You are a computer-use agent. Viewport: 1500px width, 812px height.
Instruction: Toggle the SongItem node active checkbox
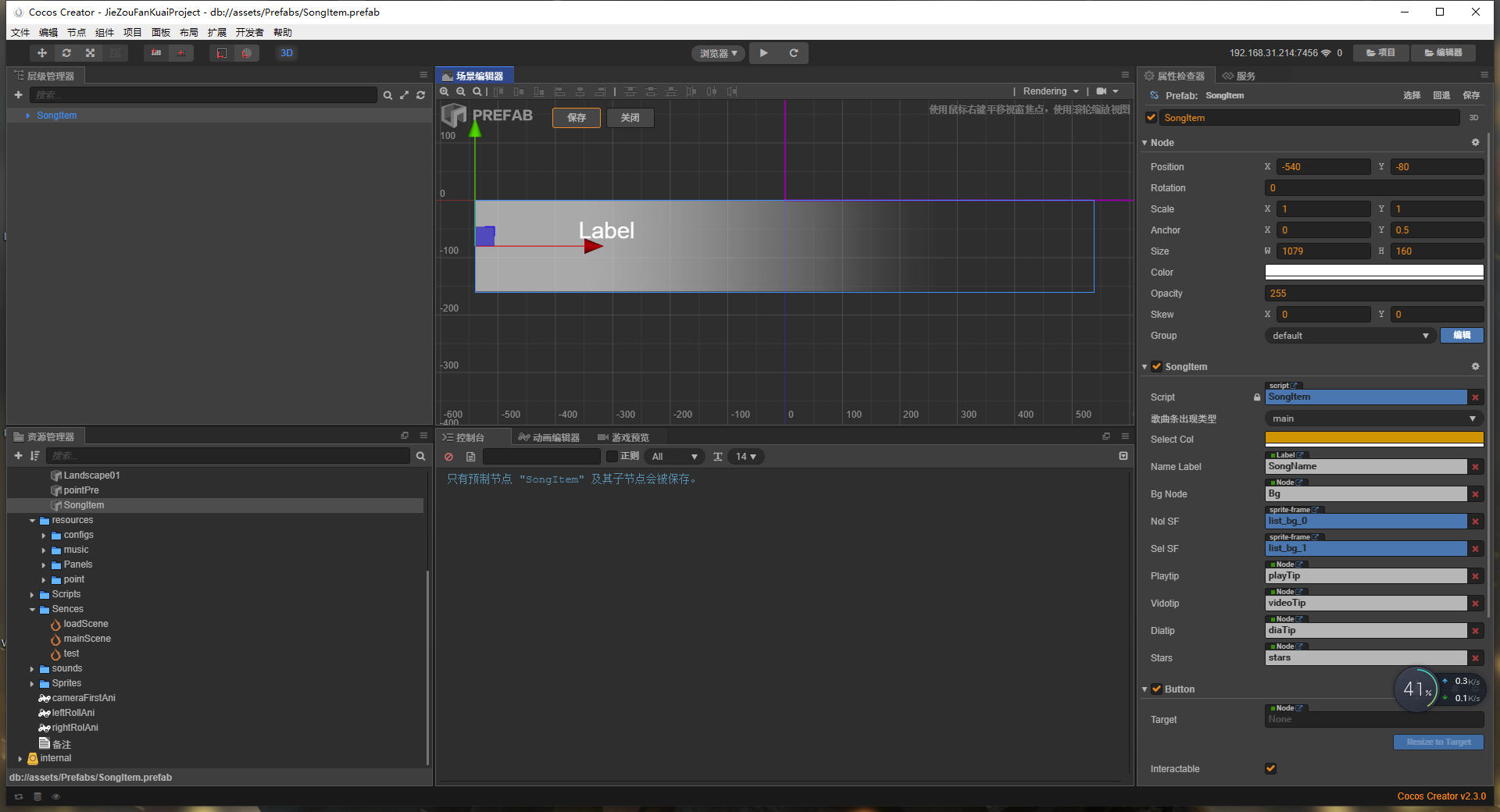pos(1151,117)
